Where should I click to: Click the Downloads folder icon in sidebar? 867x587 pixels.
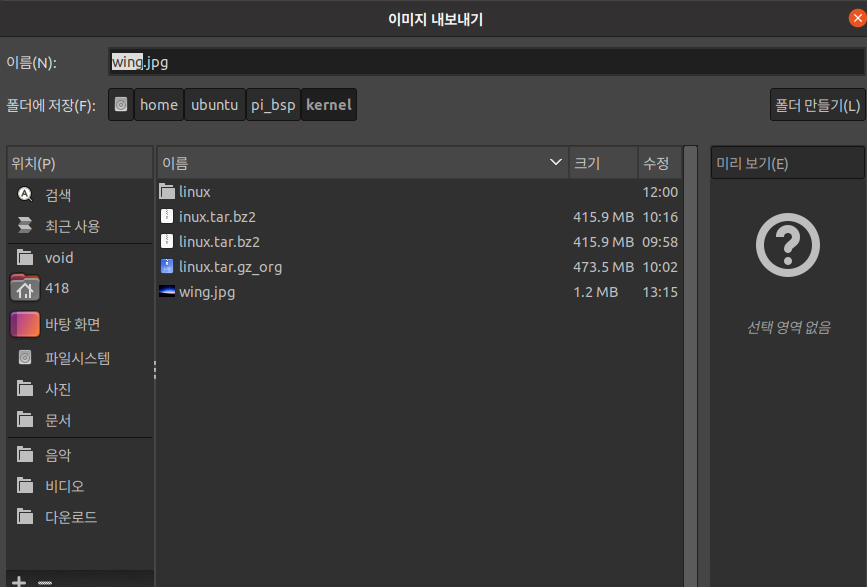pos(25,516)
